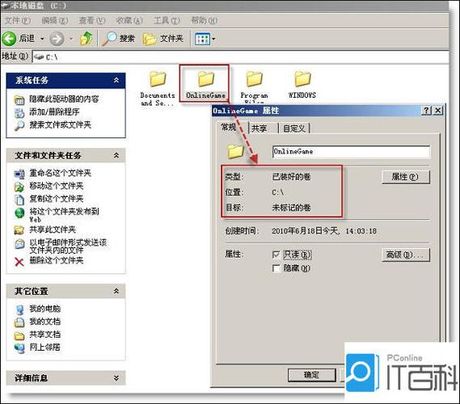Click the 共享此文件夹 share icon
Image resolution: width=460 pixels, height=404 pixels.
[19, 230]
